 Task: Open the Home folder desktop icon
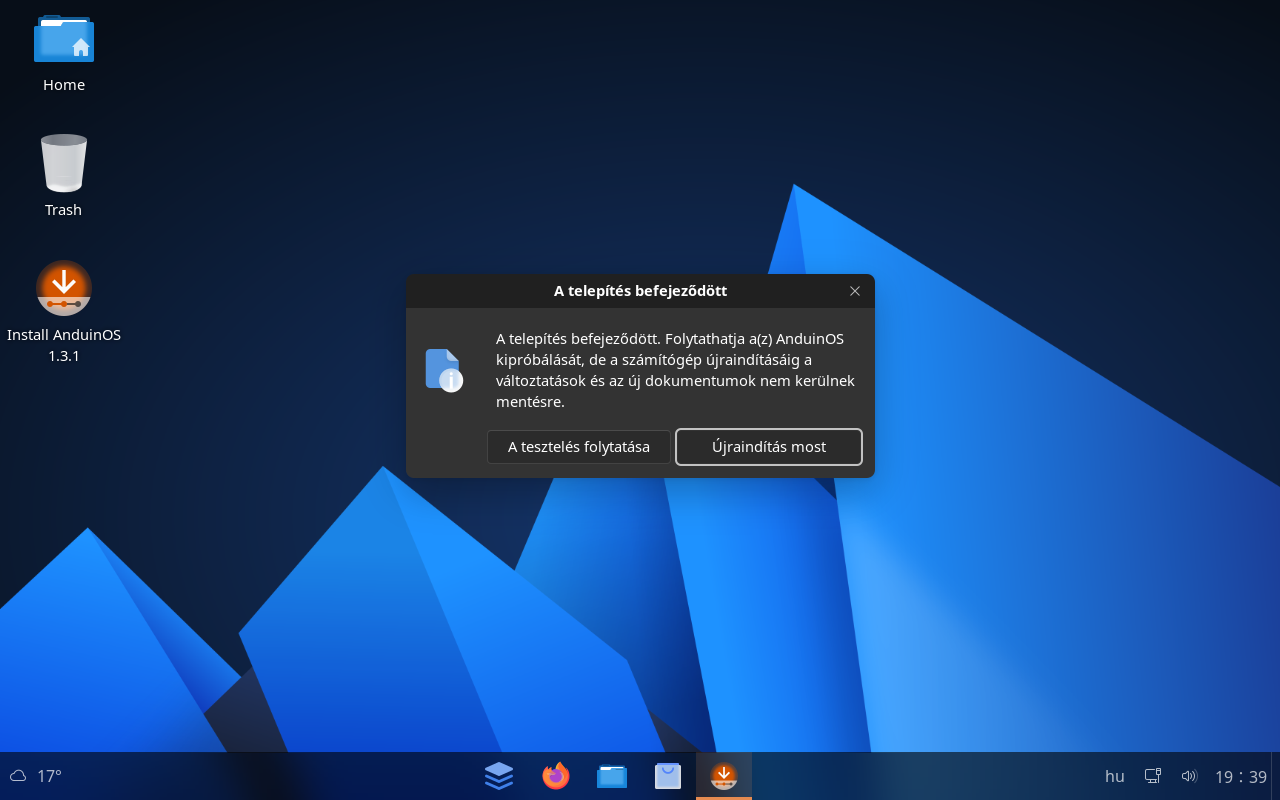pyautogui.click(x=64, y=54)
